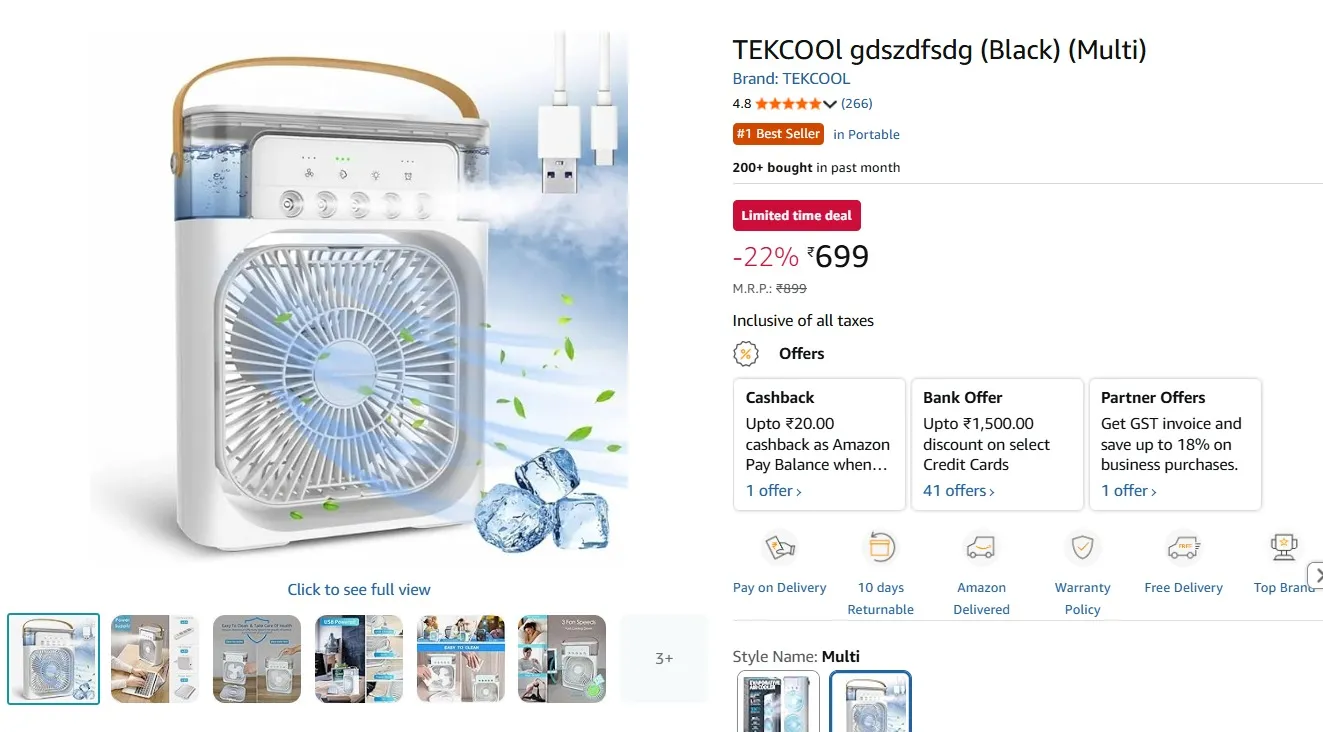Click to see full view link
Screen dimensions: 1323x732
(x=359, y=590)
